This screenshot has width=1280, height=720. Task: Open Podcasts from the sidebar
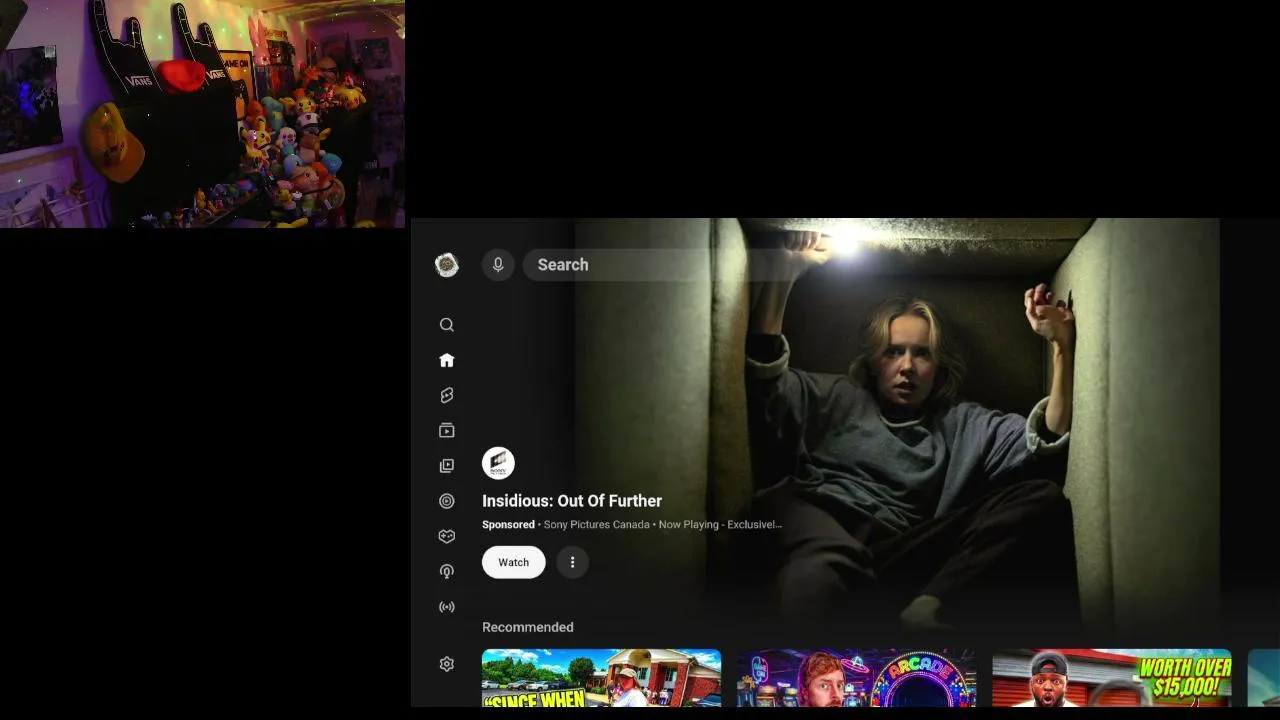[x=447, y=572]
